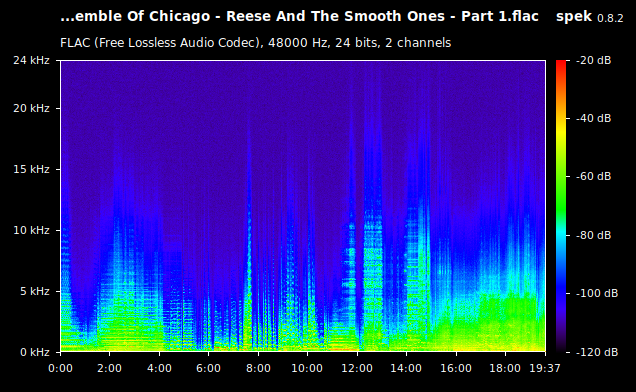Click the '10:00' time axis label
The width and height of the screenshot is (636, 392).
[307, 368]
